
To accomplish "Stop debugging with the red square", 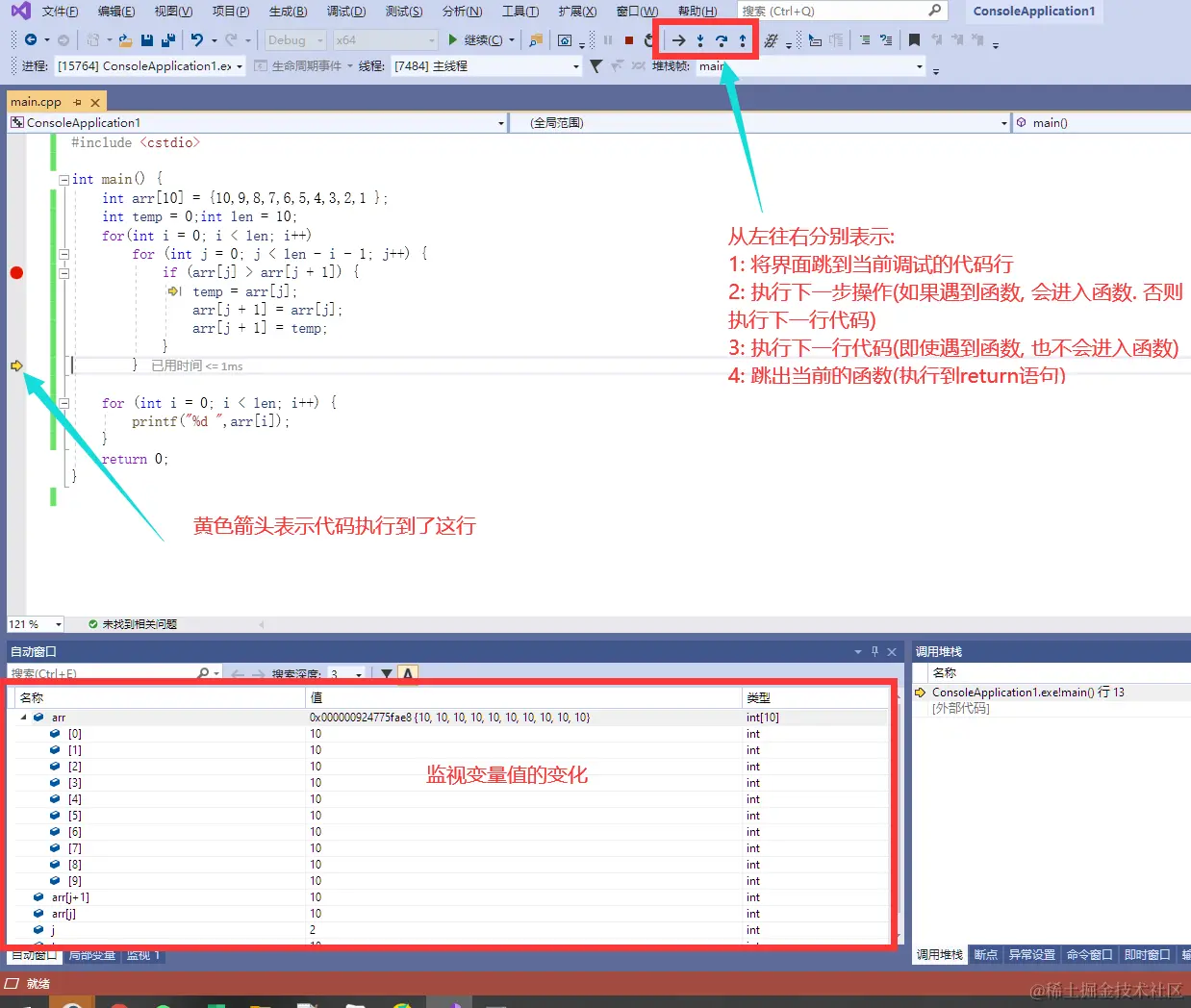I will tap(628, 40).
